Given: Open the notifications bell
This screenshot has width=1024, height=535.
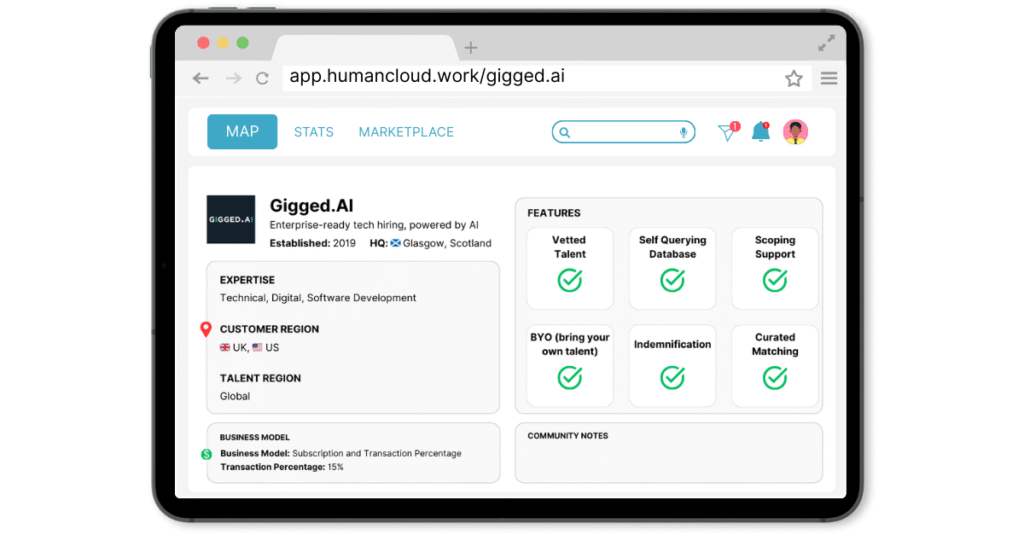Looking at the screenshot, I should [x=760, y=132].
